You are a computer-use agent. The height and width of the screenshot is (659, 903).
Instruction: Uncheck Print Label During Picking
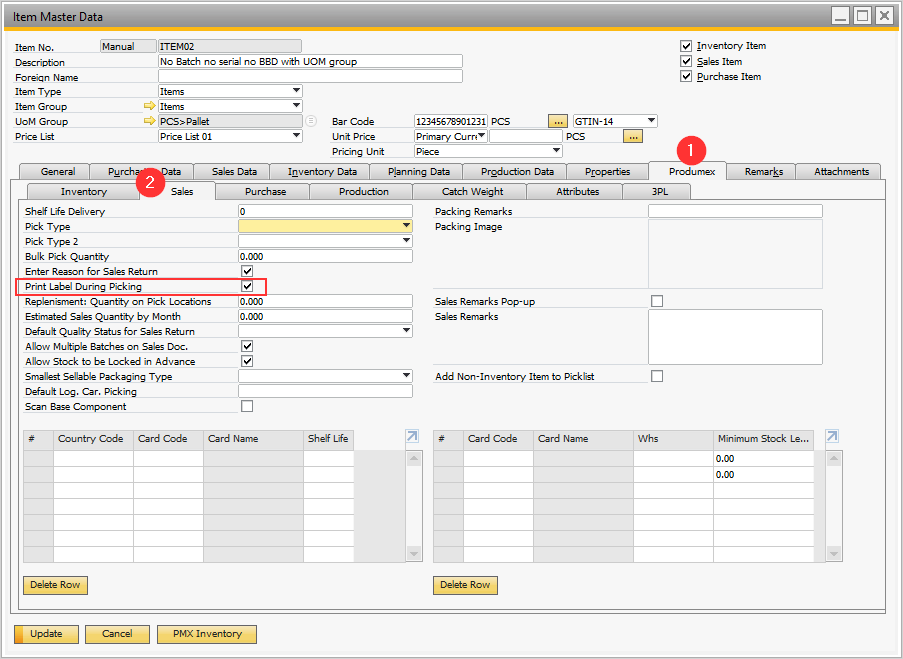(x=247, y=287)
